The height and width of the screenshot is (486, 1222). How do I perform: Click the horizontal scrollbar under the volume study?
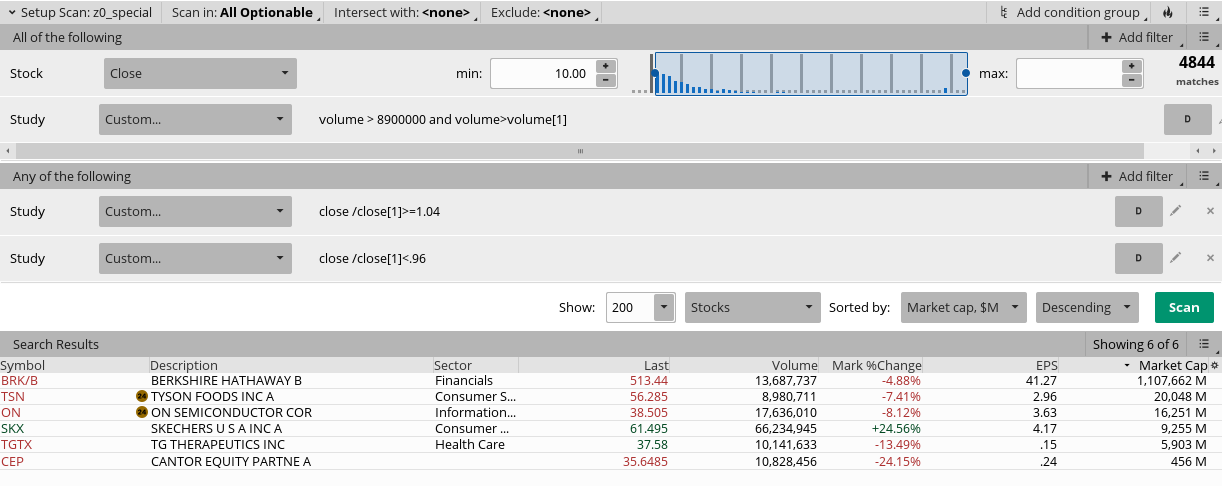click(x=579, y=150)
